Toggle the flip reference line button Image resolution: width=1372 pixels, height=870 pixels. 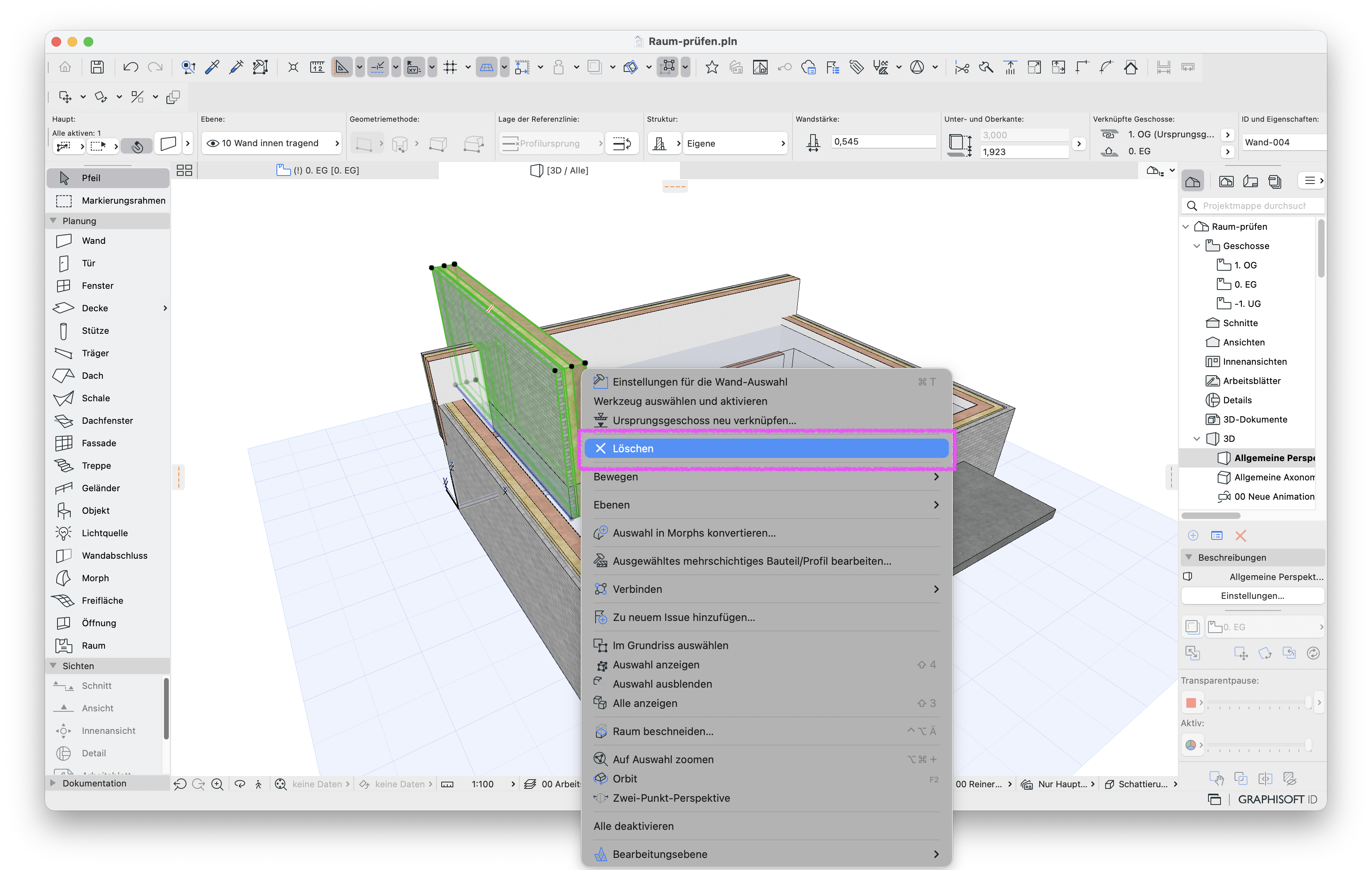click(622, 143)
